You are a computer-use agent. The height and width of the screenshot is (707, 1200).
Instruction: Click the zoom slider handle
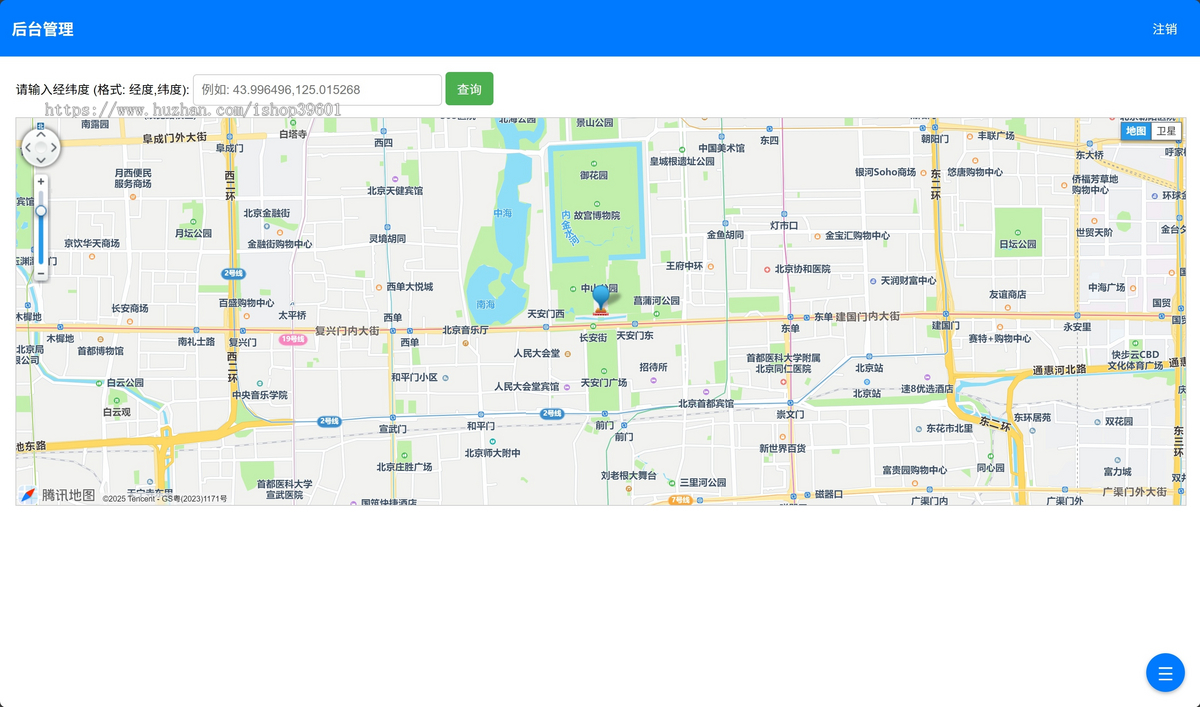(x=41, y=210)
